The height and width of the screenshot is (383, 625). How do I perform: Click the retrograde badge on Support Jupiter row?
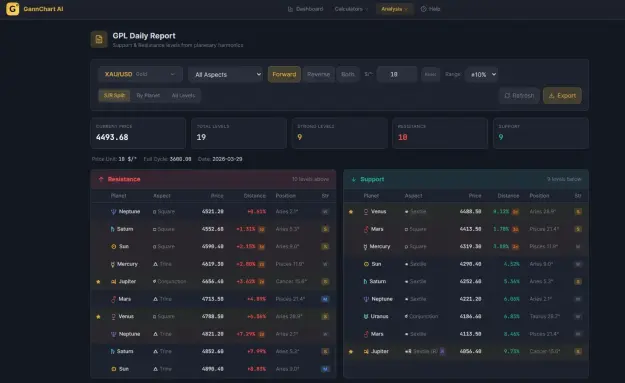tap(442, 352)
